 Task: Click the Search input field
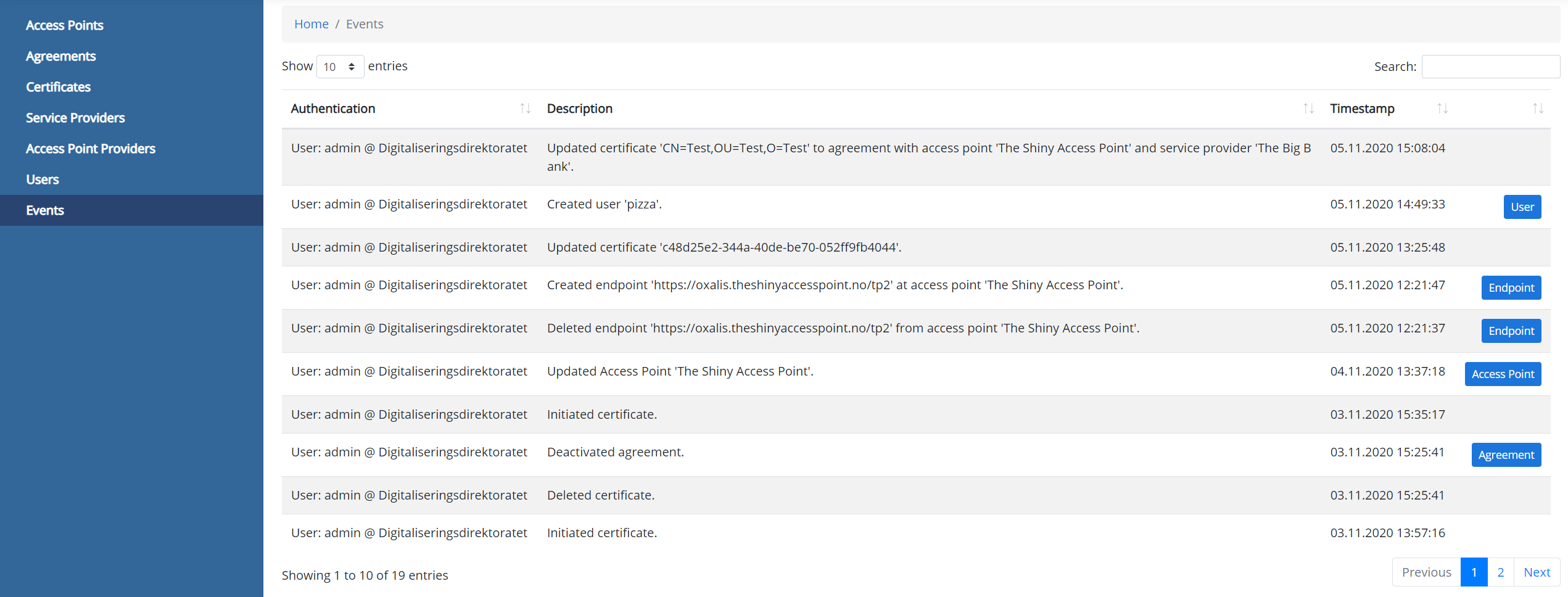(1490, 67)
